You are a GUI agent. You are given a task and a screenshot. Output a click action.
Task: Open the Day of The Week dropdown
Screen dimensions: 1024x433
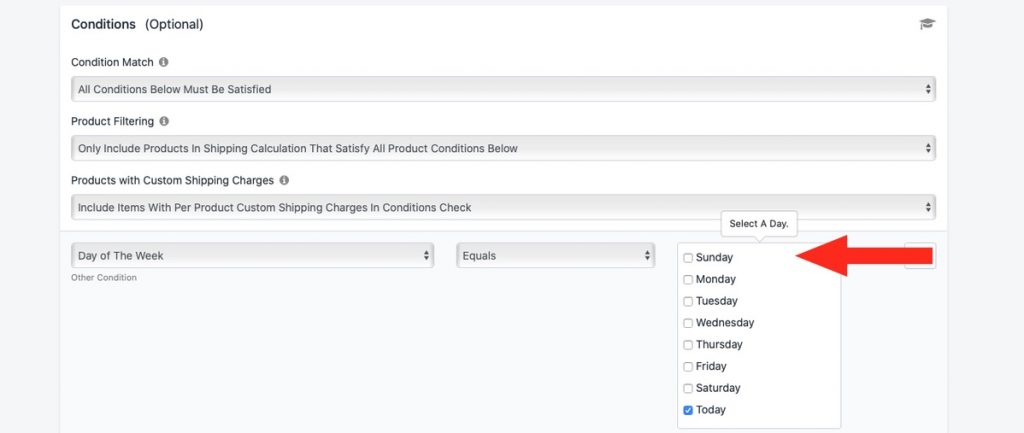click(x=252, y=255)
